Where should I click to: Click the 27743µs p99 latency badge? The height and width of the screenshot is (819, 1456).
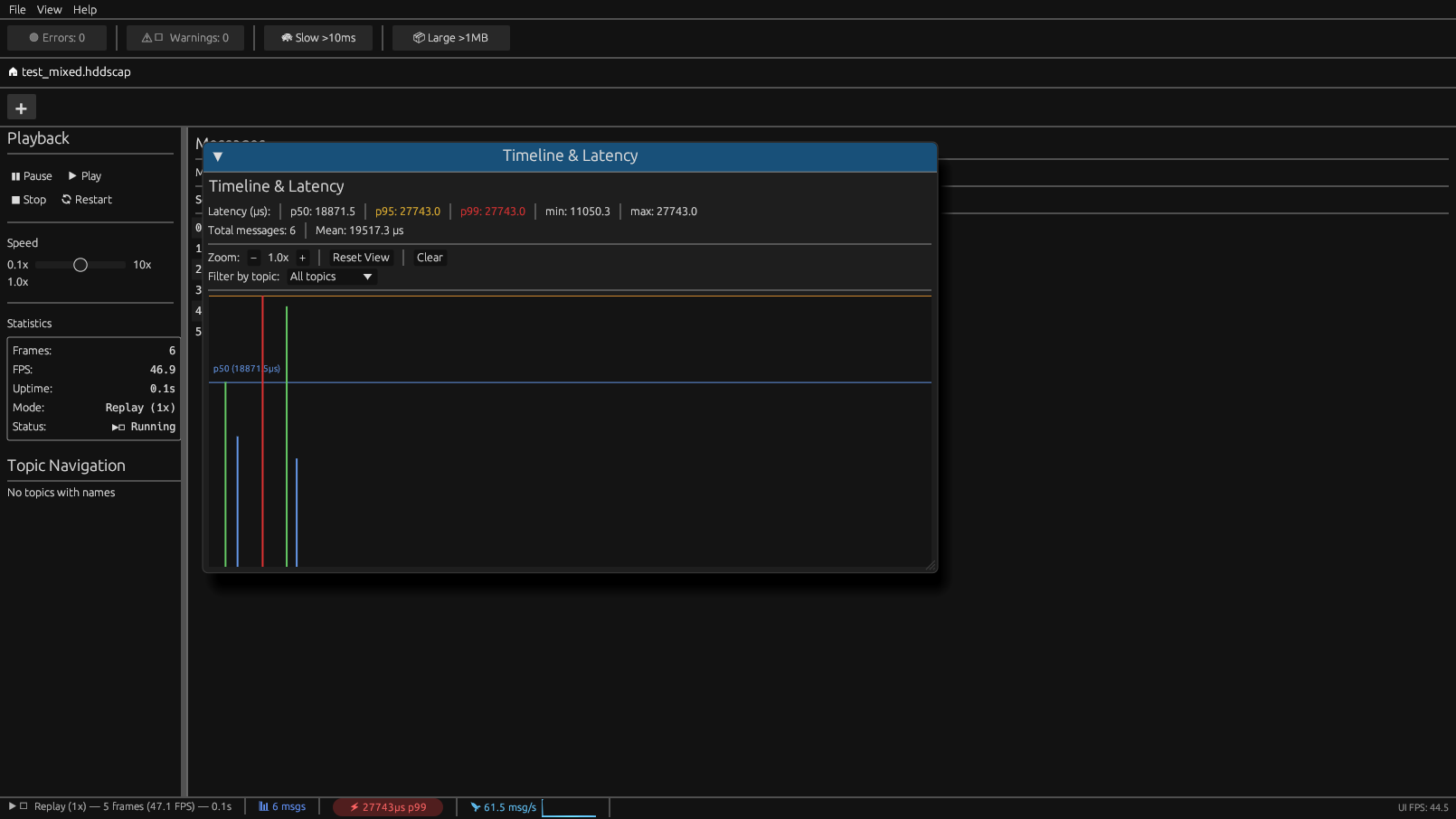[x=388, y=806]
